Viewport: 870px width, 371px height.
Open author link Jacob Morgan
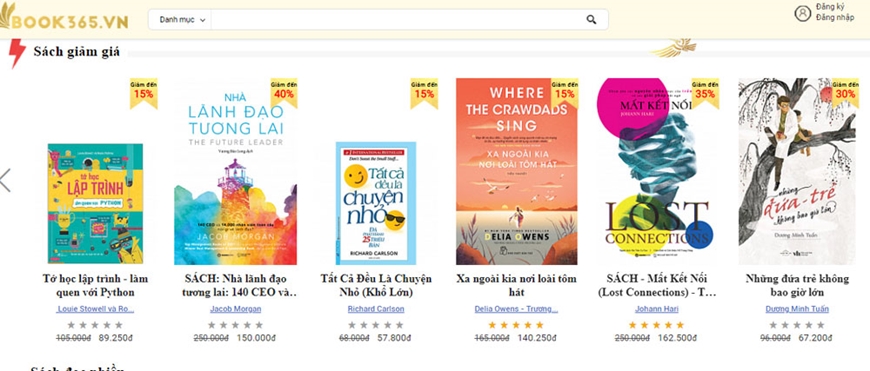click(x=235, y=309)
